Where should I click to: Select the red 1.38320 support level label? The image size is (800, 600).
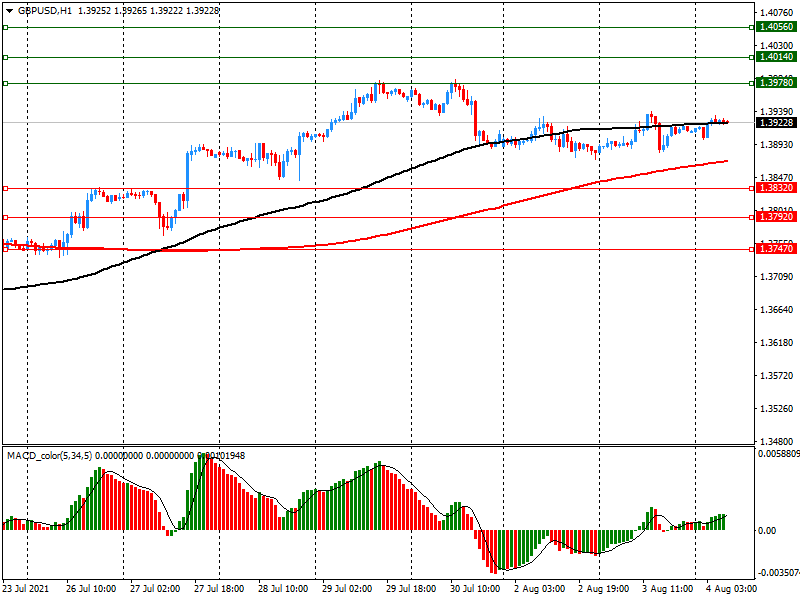click(777, 188)
